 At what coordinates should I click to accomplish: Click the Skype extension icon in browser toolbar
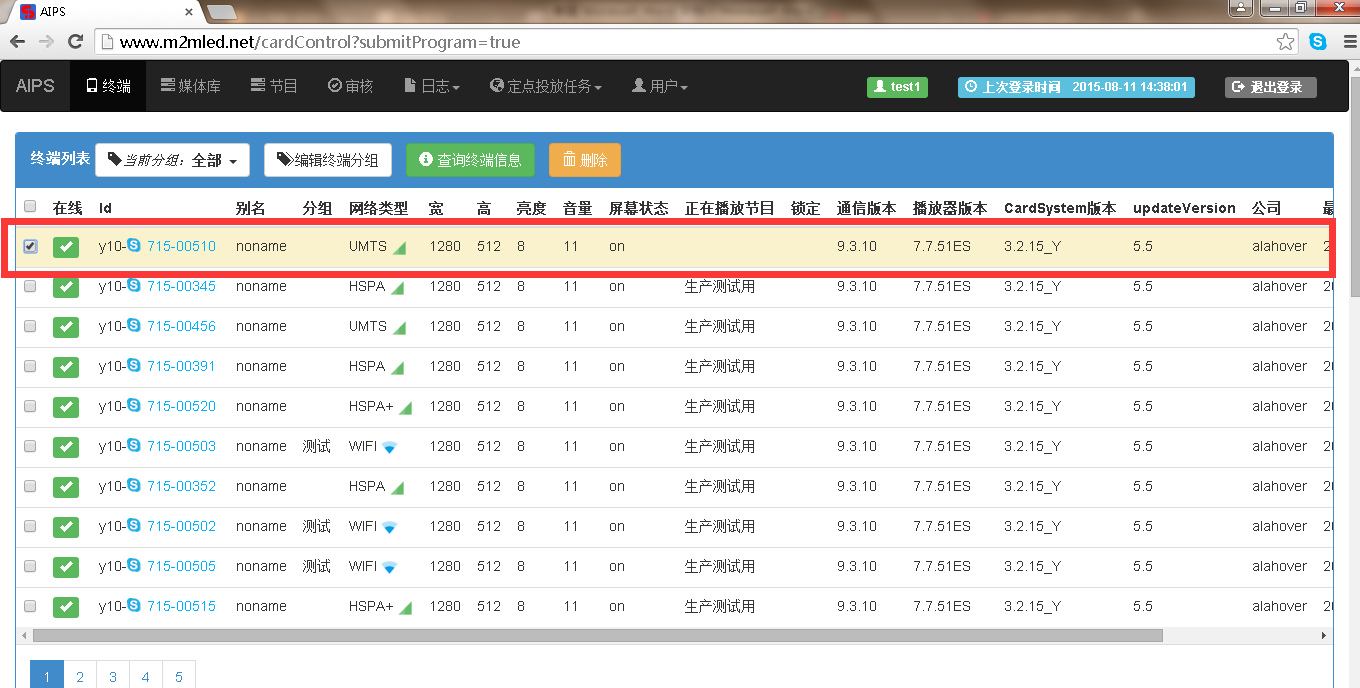(1318, 42)
